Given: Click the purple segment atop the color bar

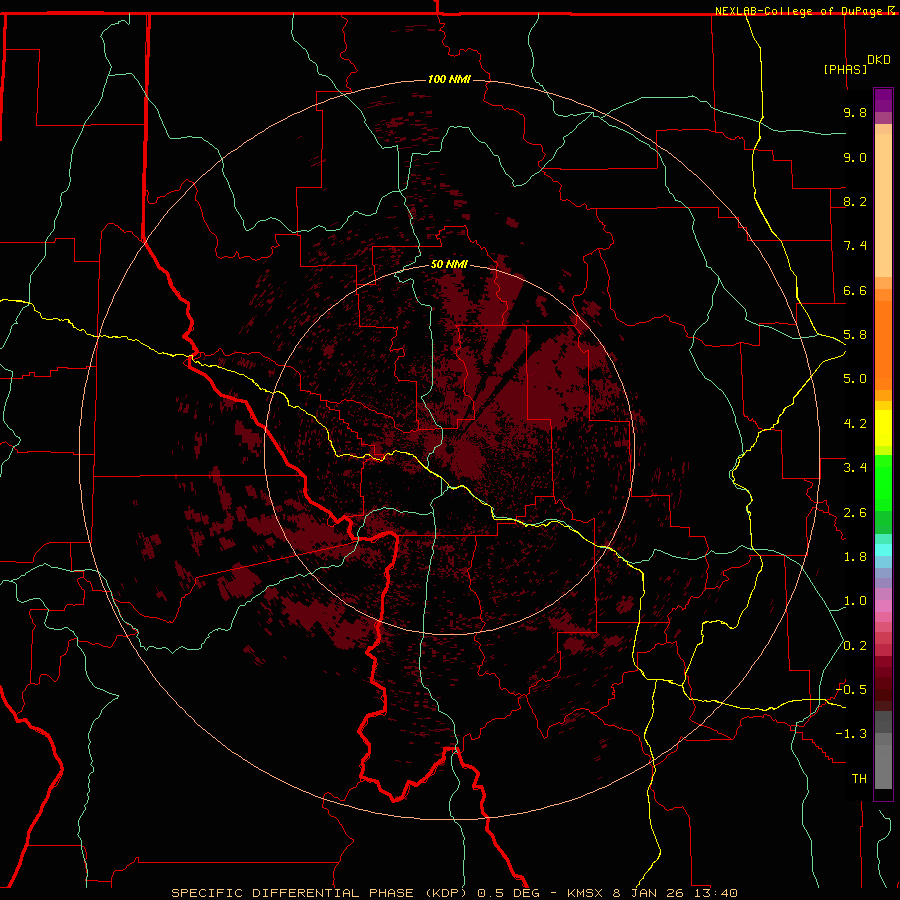Looking at the screenshot, I should 883,100.
